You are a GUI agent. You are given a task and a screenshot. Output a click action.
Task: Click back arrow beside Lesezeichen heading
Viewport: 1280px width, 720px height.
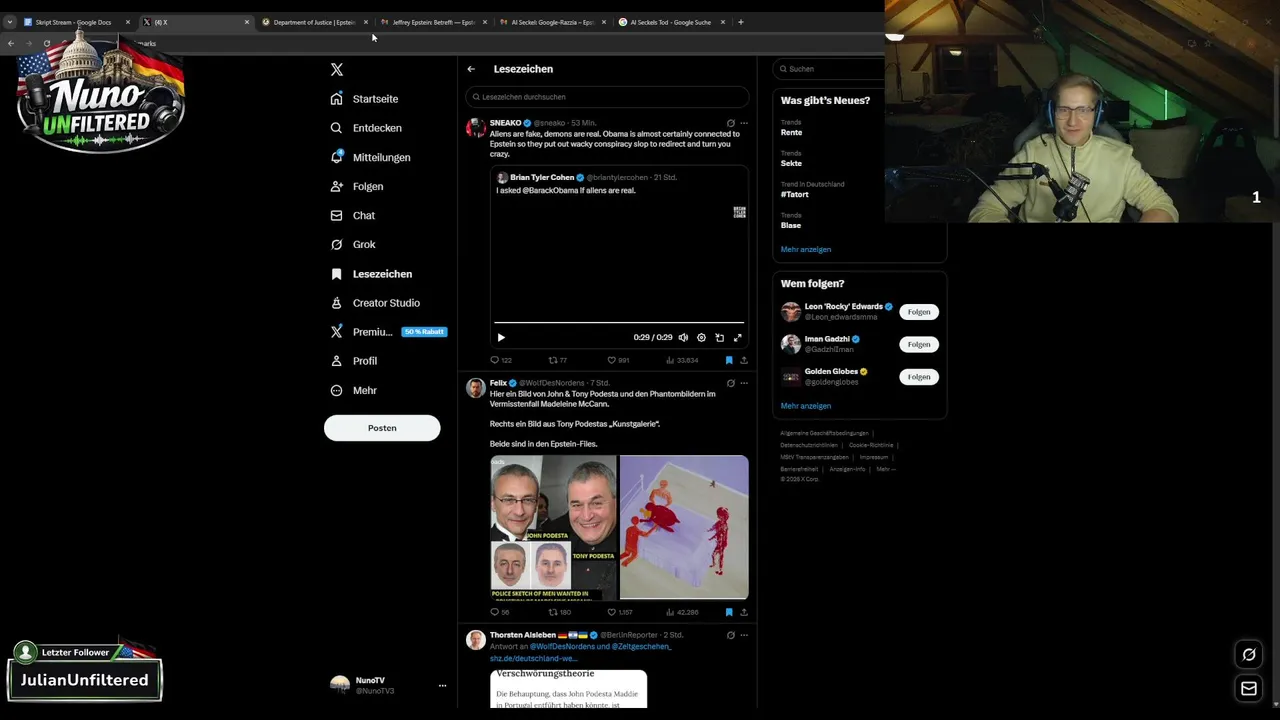(x=471, y=69)
